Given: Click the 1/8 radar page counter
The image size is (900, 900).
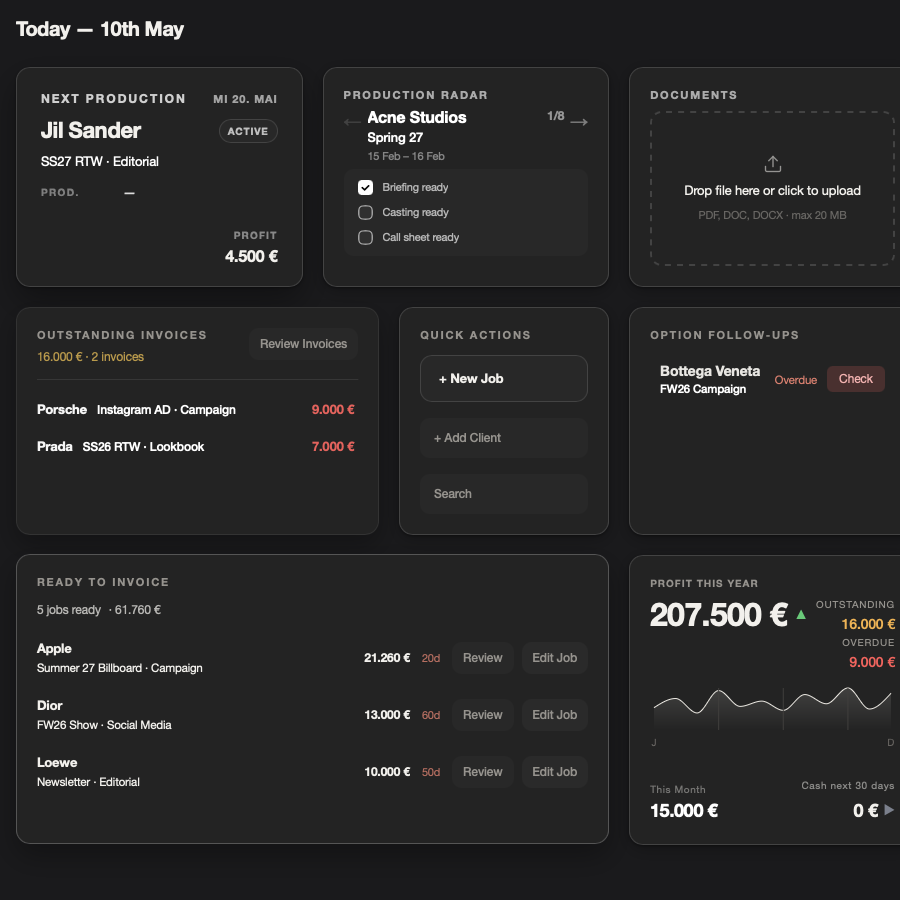Looking at the screenshot, I should point(556,116).
